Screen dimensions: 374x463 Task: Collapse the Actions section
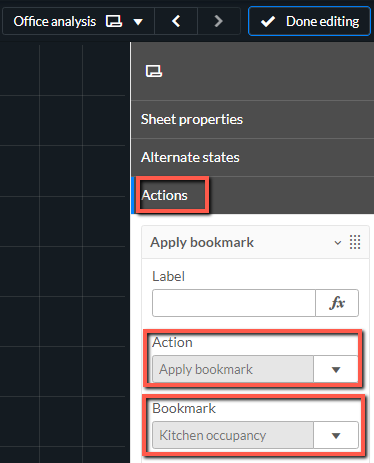click(253, 195)
